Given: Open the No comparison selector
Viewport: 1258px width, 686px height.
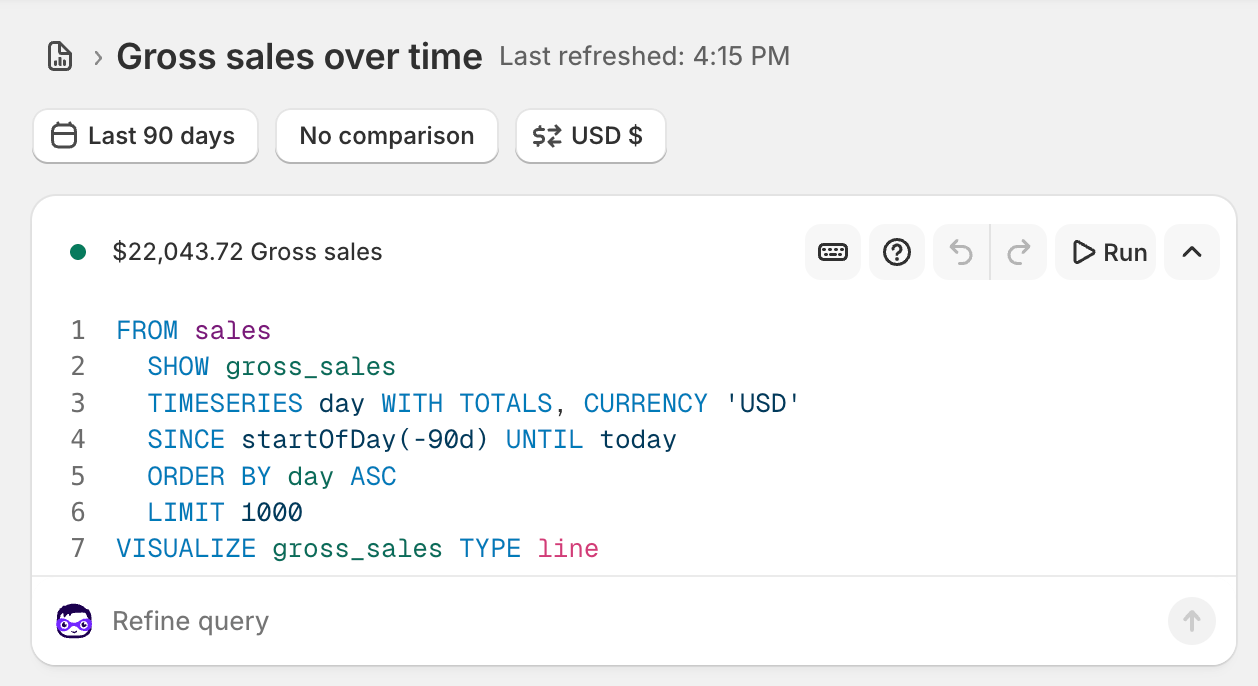Looking at the screenshot, I should 387,136.
